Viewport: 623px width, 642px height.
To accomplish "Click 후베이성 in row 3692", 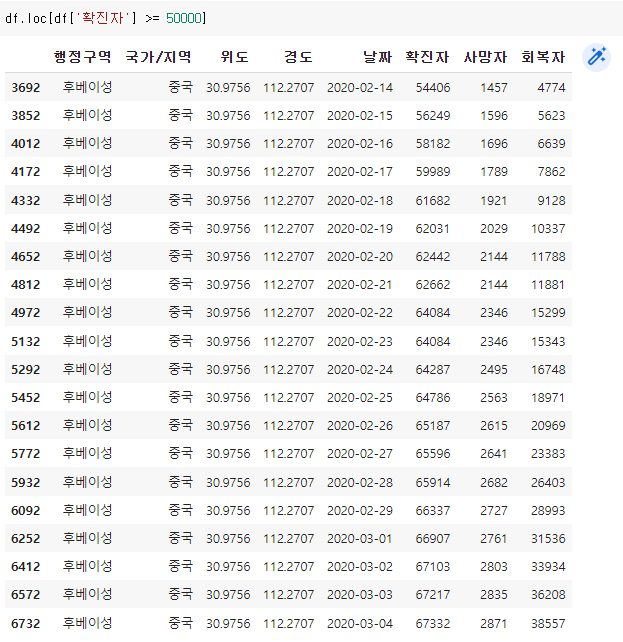I will pos(87,87).
